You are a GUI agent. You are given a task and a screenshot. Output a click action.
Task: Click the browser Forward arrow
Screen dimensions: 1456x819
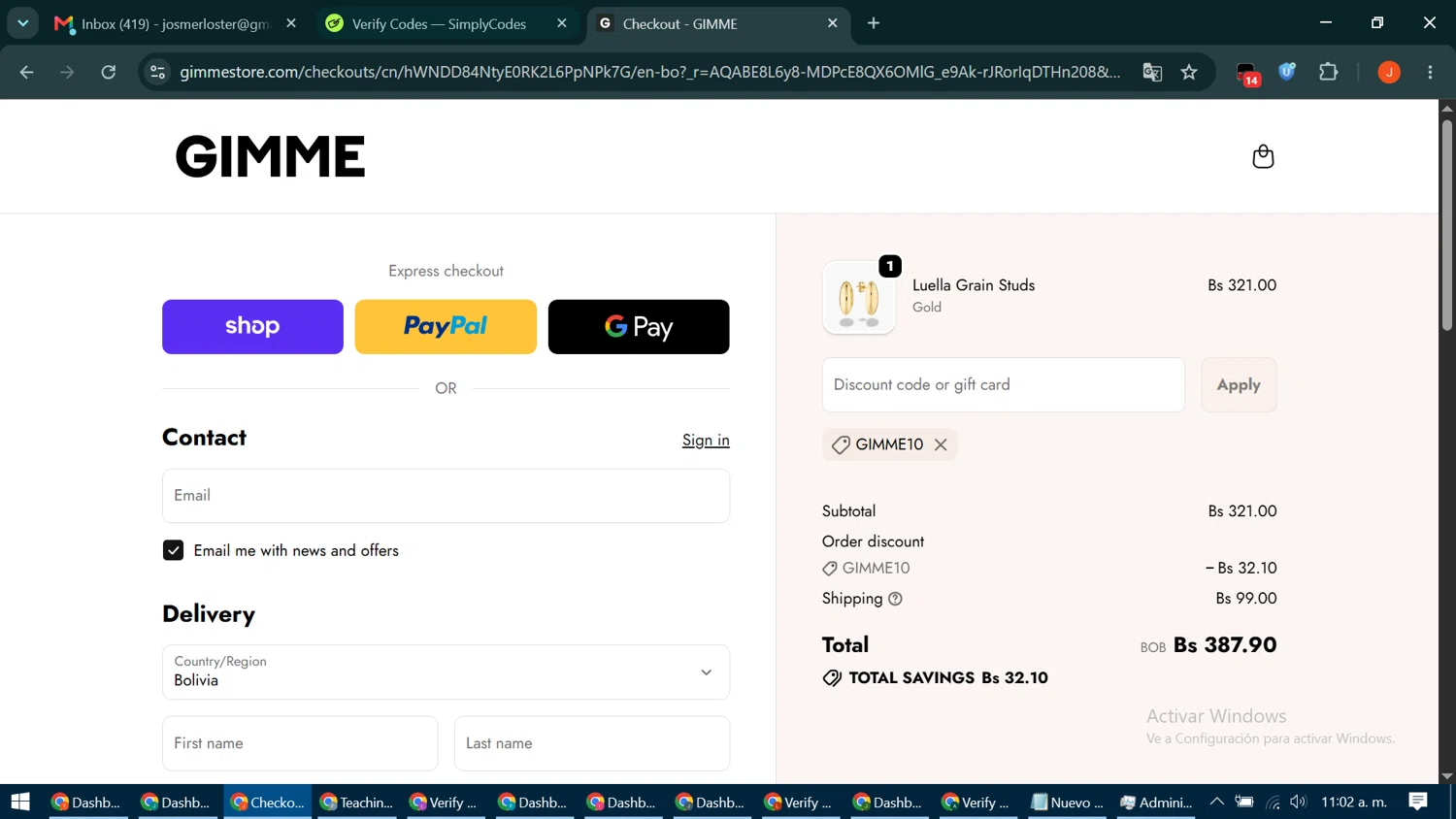tap(67, 72)
